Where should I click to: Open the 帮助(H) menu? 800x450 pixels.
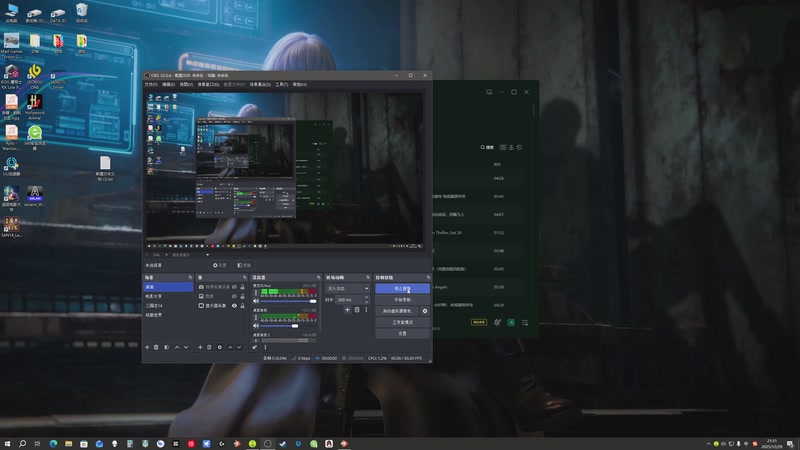pyautogui.click(x=300, y=84)
